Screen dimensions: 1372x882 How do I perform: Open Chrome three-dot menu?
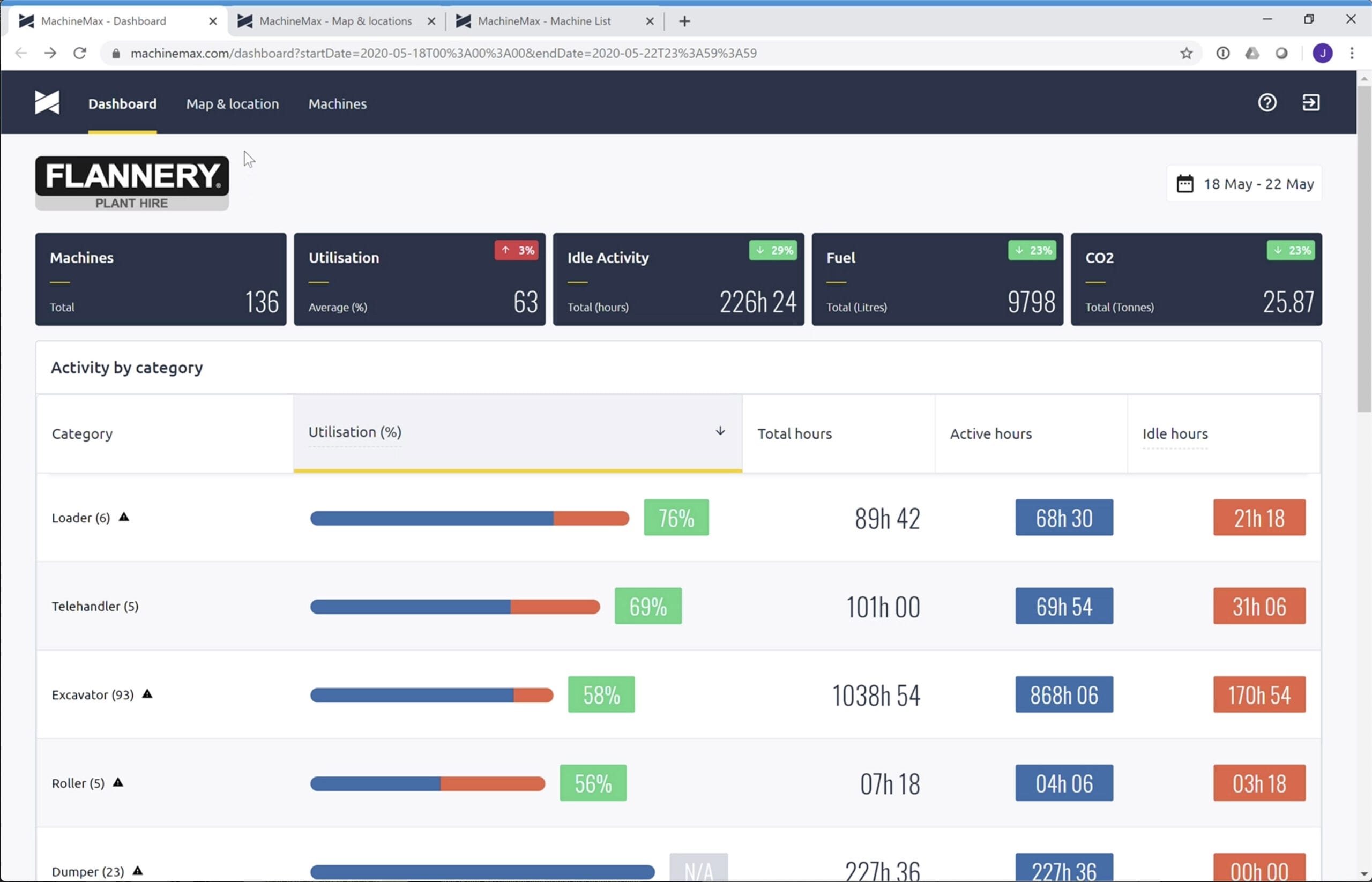[1352, 53]
